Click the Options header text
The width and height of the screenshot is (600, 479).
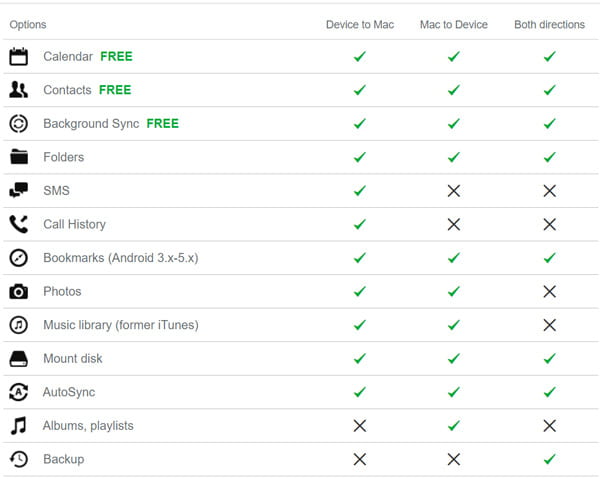pos(28,24)
